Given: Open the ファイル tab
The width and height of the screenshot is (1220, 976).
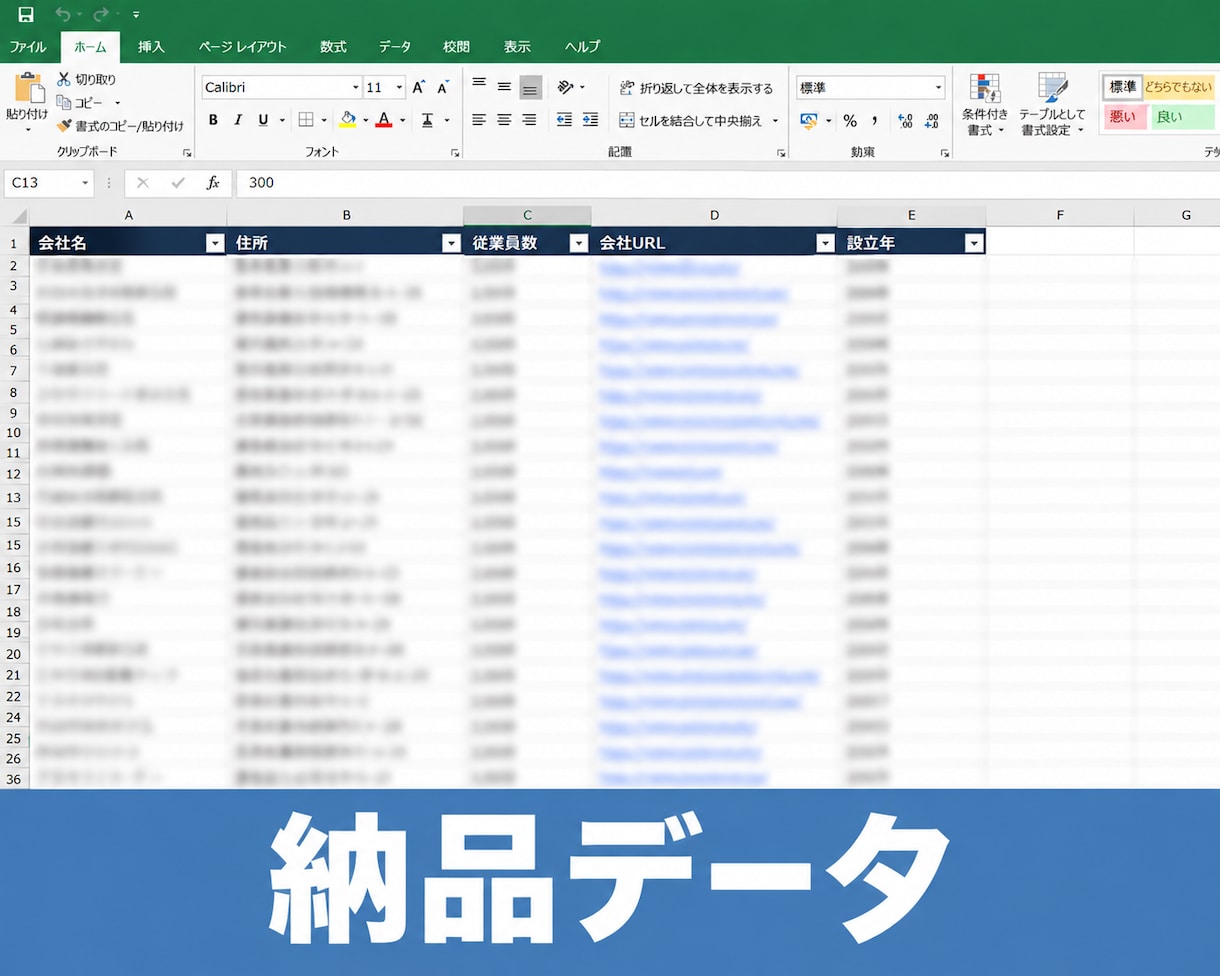Looking at the screenshot, I should pyautogui.click(x=28, y=47).
